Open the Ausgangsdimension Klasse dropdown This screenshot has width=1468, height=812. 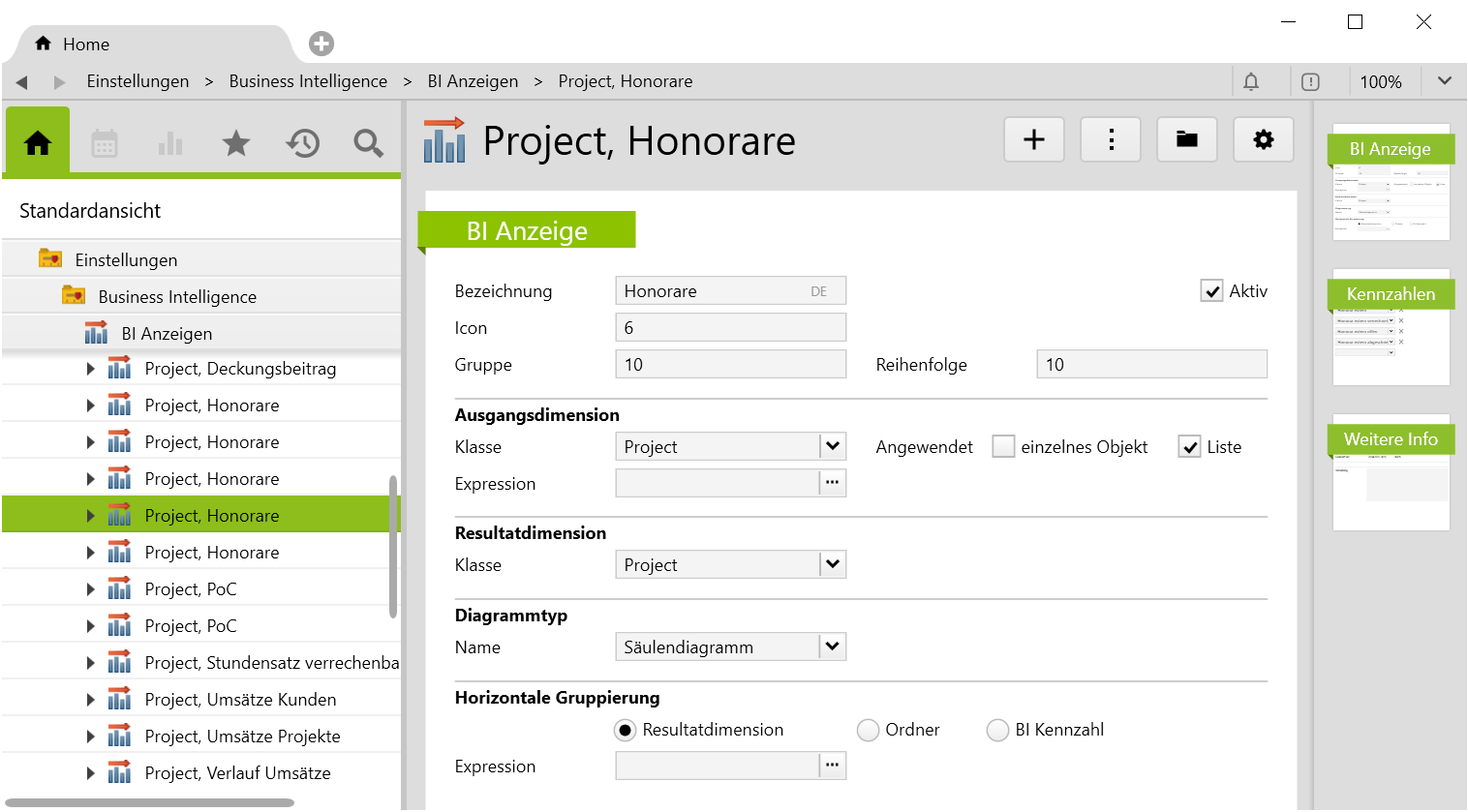(x=832, y=446)
